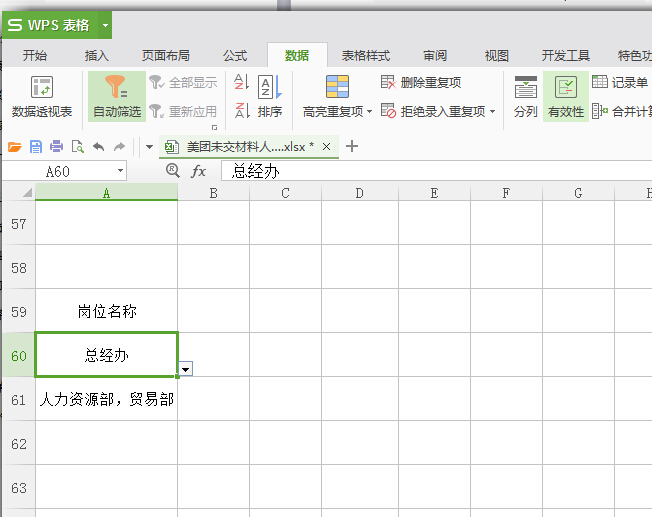The height and width of the screenshot is (517, 652).
Task: Add a new document tab with plus
Action: tap(352, 146)
